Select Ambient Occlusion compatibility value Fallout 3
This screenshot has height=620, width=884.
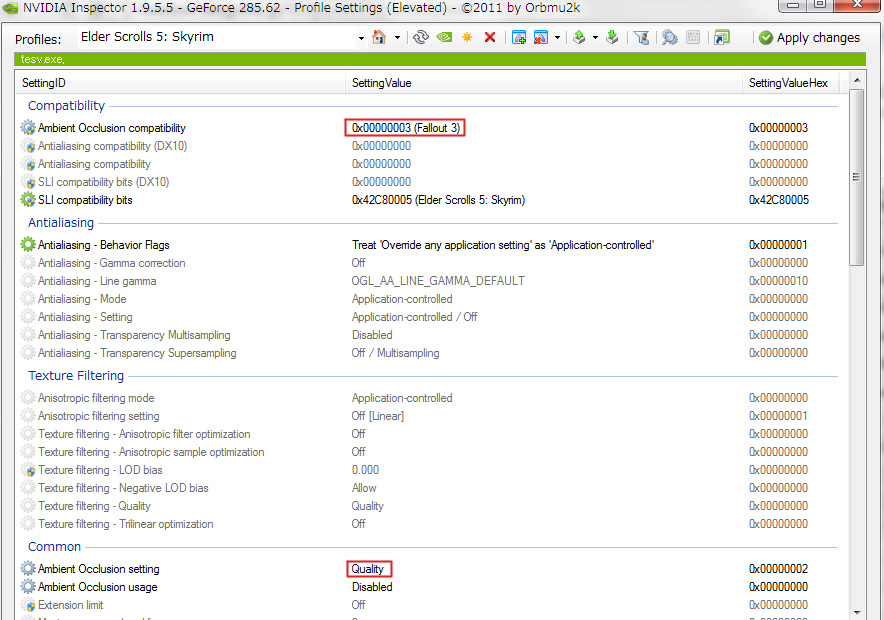click(405, 128)
